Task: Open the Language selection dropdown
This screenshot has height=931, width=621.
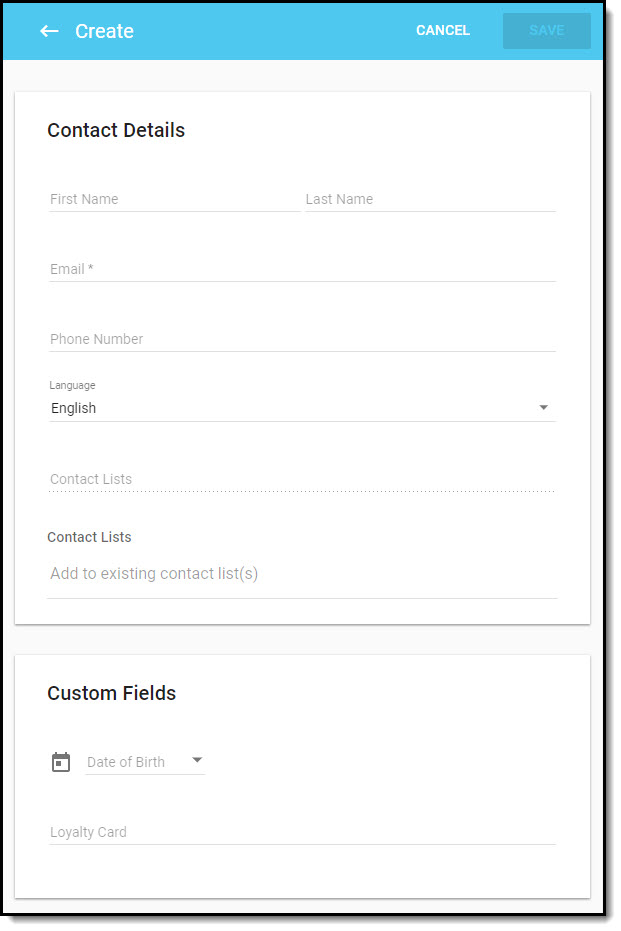Action: (300, 407)
